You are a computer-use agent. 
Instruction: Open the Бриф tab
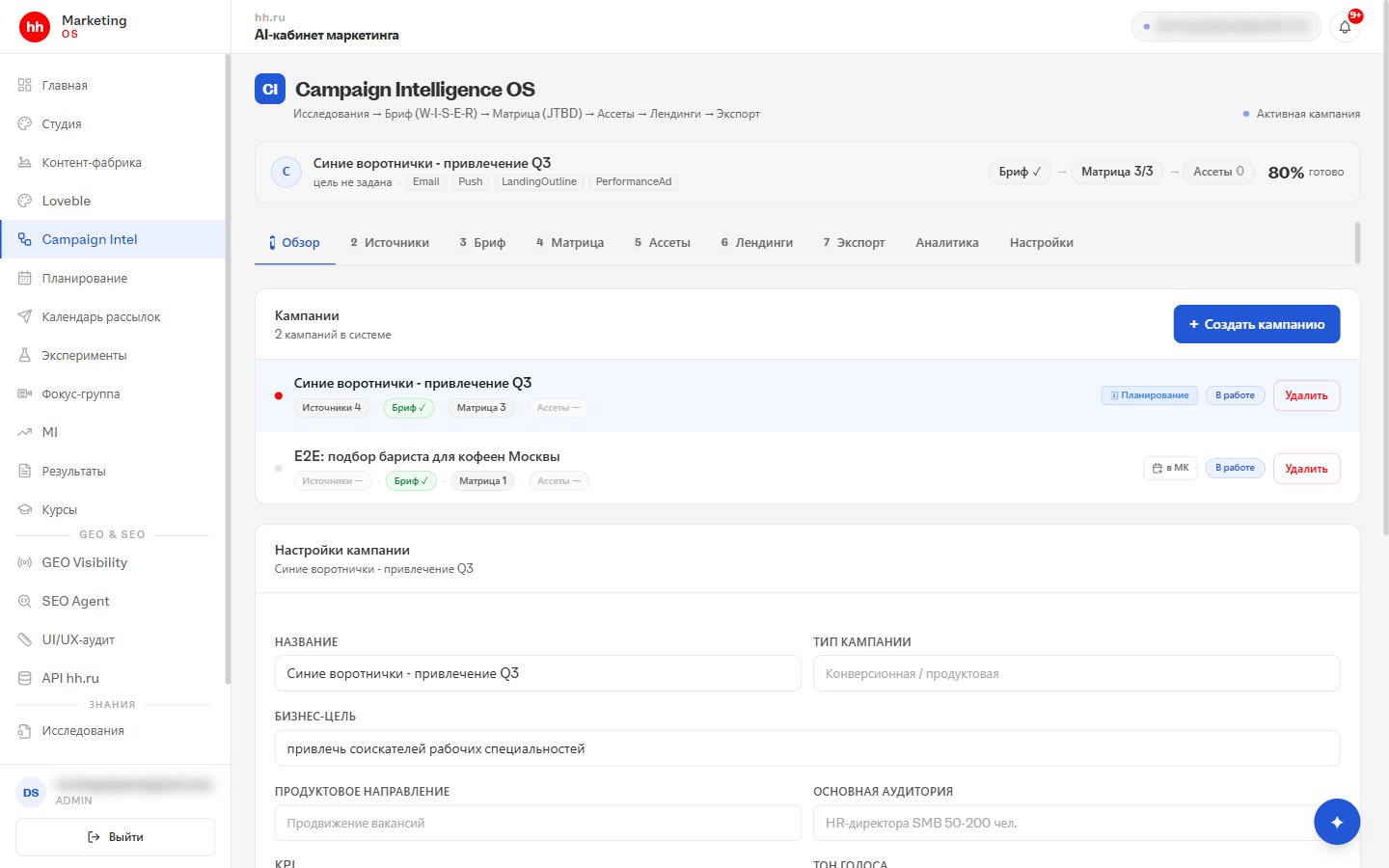482,242
